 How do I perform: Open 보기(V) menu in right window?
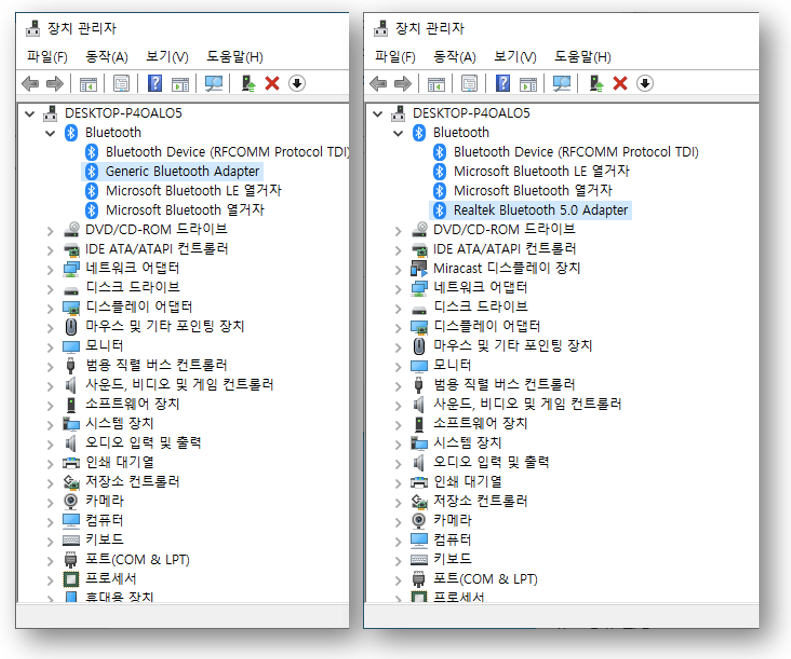(x=515, y=57)
